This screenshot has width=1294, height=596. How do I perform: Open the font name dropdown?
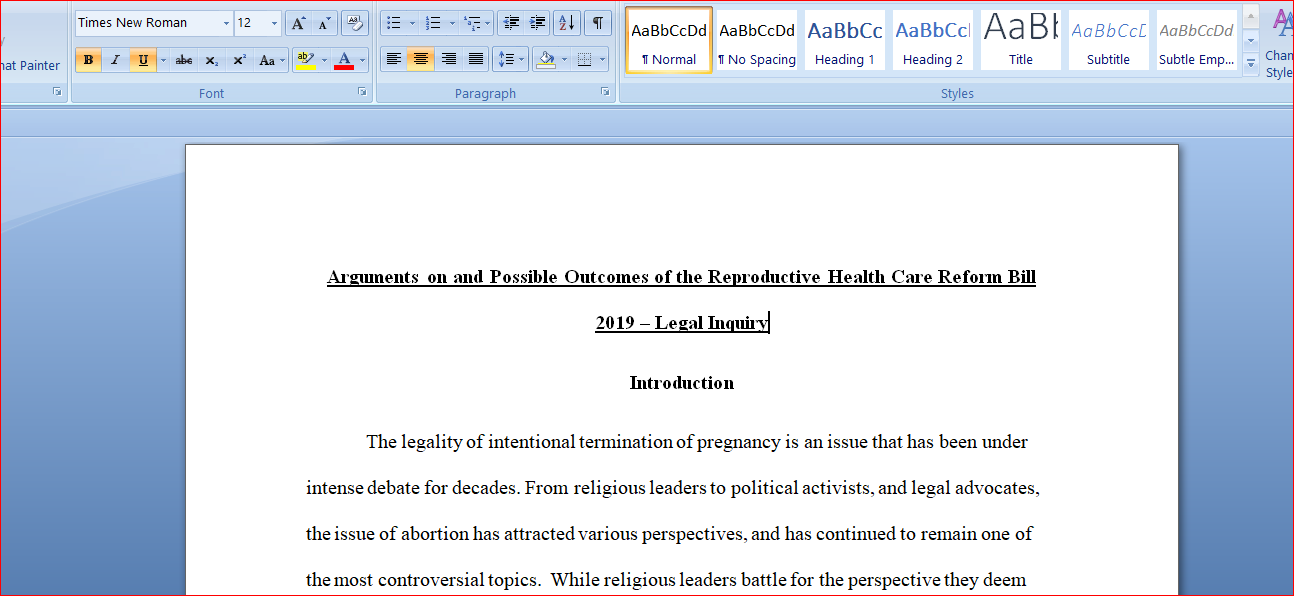(226, 23)
